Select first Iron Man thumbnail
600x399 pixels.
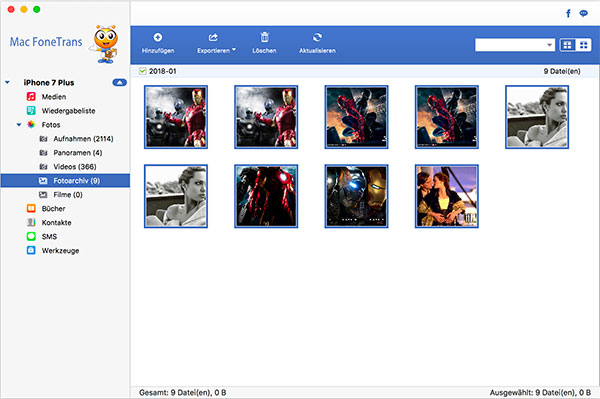(x=176, y=117)
